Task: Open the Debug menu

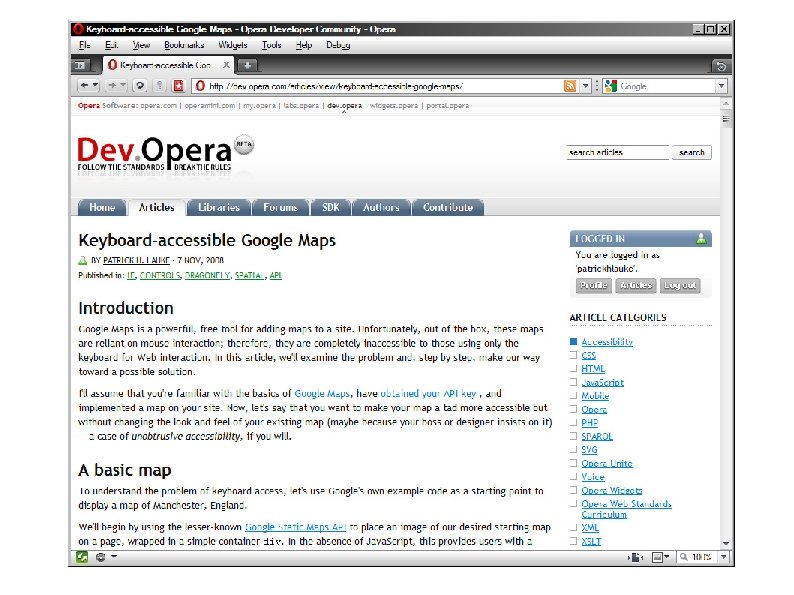Action: (x=338, y=45)
